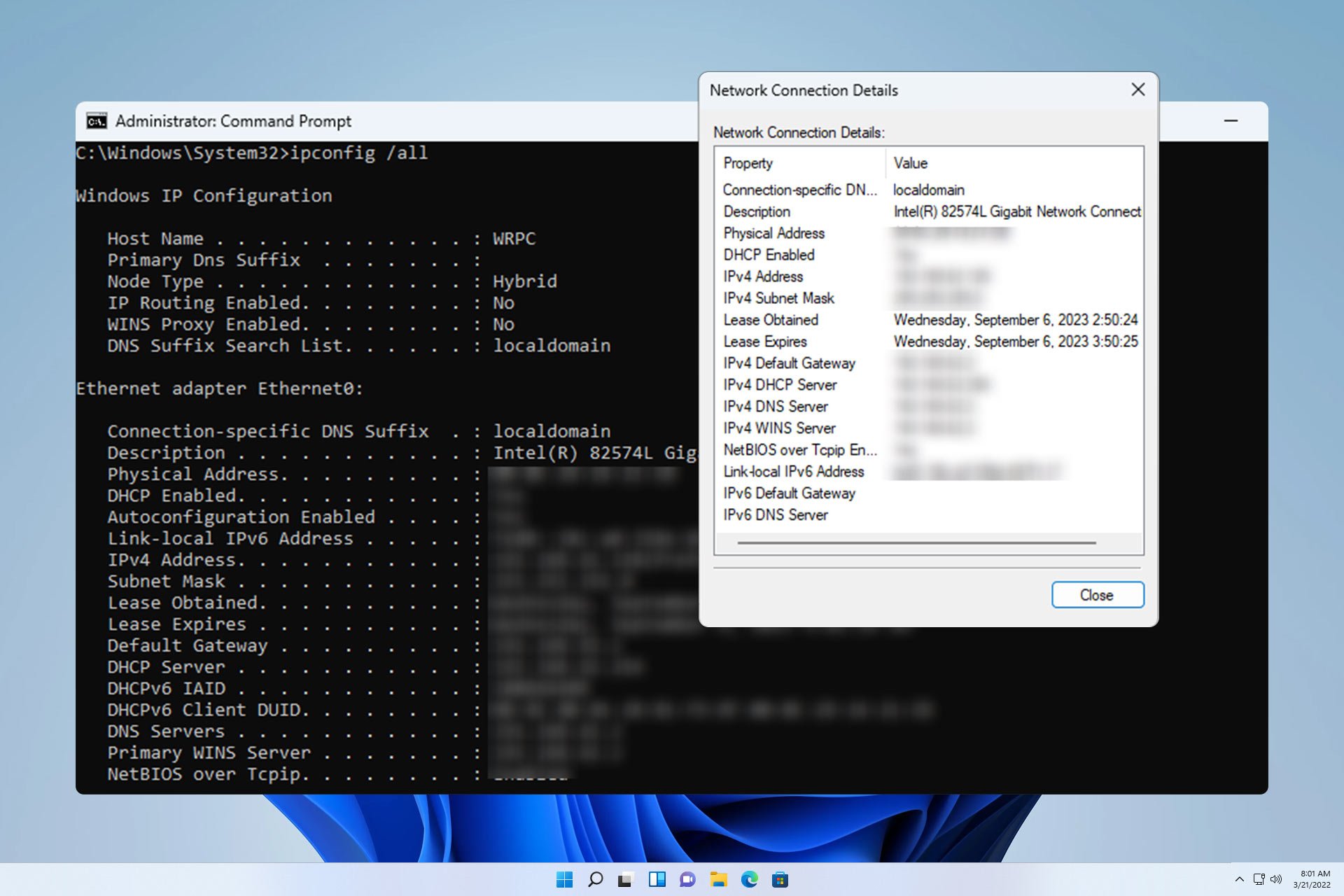Open the volume control in system tray
Image resolution: width=1344 pixels, height=896 pixels.
(1275, 880)
